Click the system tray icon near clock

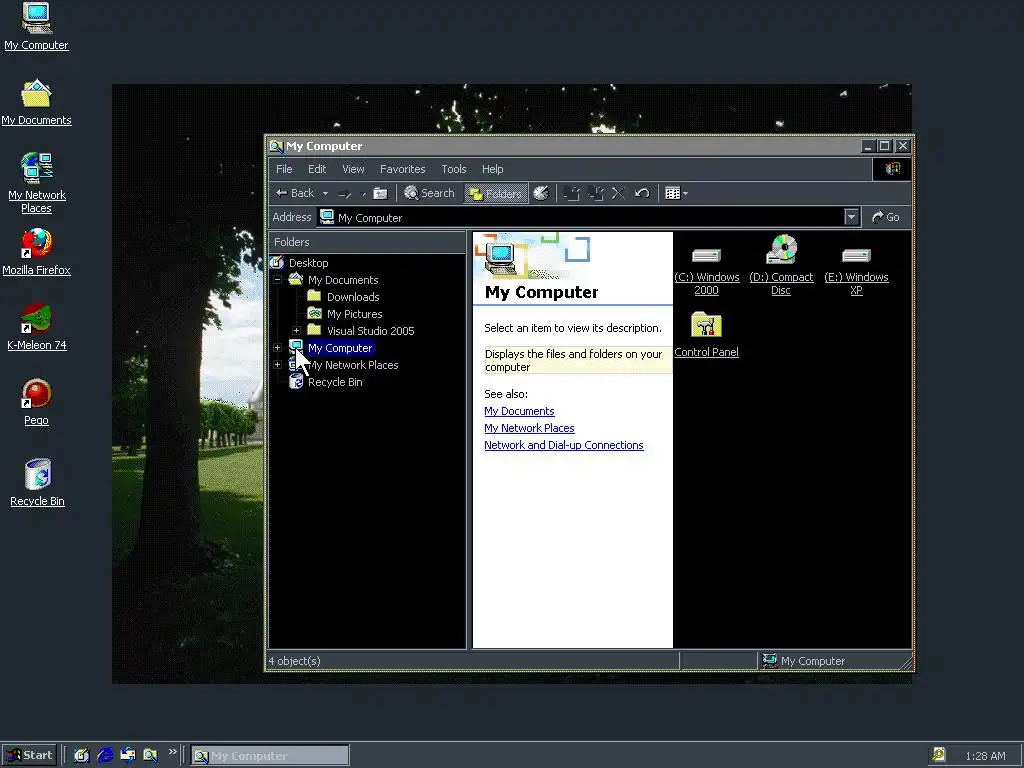[x=938, y=755]
